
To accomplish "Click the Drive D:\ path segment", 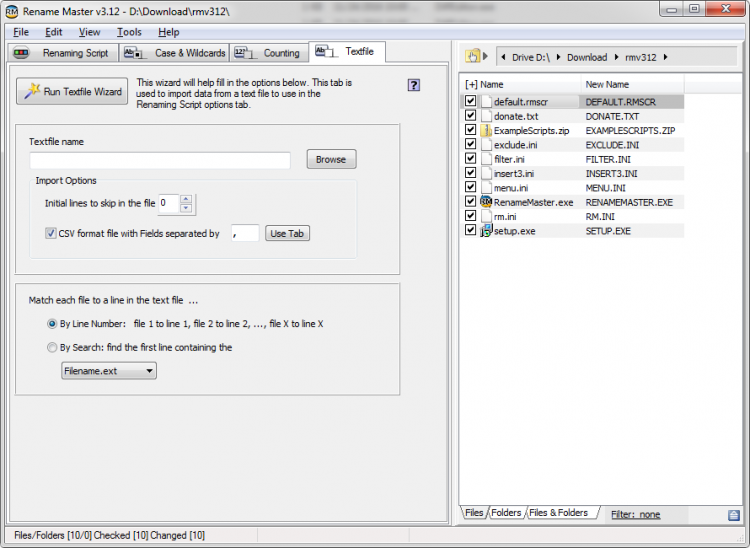I will click(x=530, y=57).
